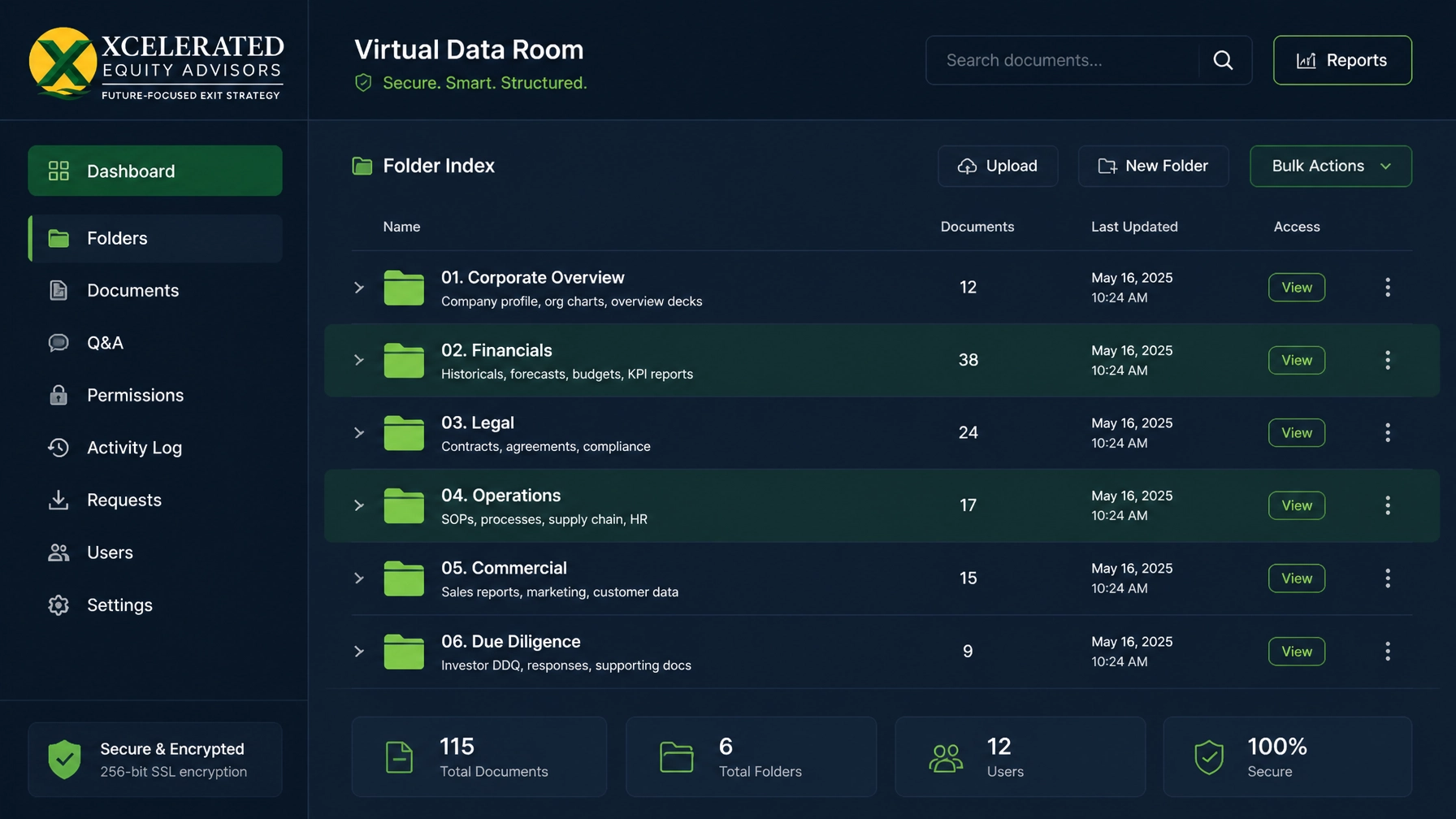1456x819 pixels.
Task: Open more options for 06. Due Diligence
Action: pos(1388,652)
